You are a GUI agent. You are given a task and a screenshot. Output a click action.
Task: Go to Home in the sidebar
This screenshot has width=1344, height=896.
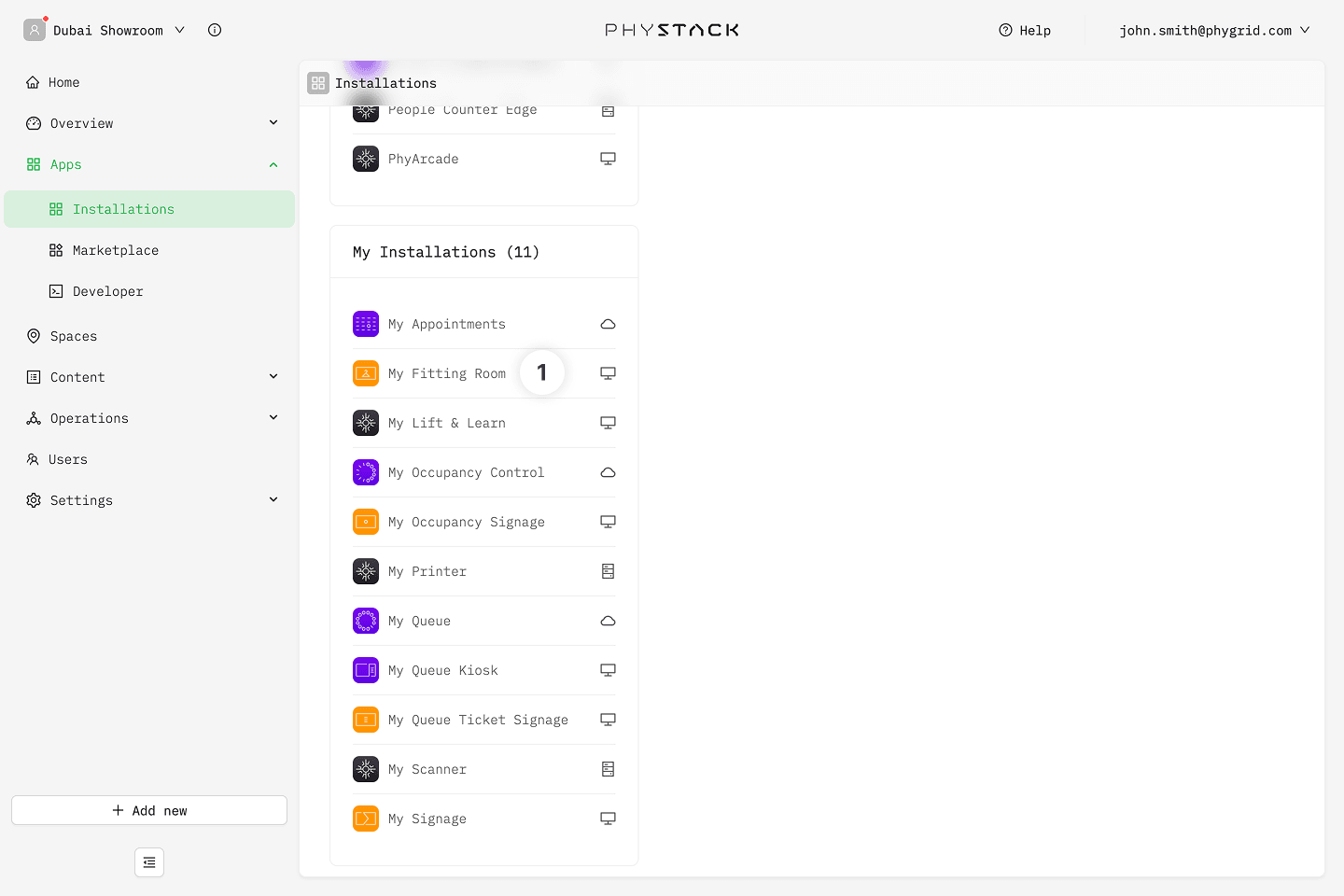[x=149, y=82]
